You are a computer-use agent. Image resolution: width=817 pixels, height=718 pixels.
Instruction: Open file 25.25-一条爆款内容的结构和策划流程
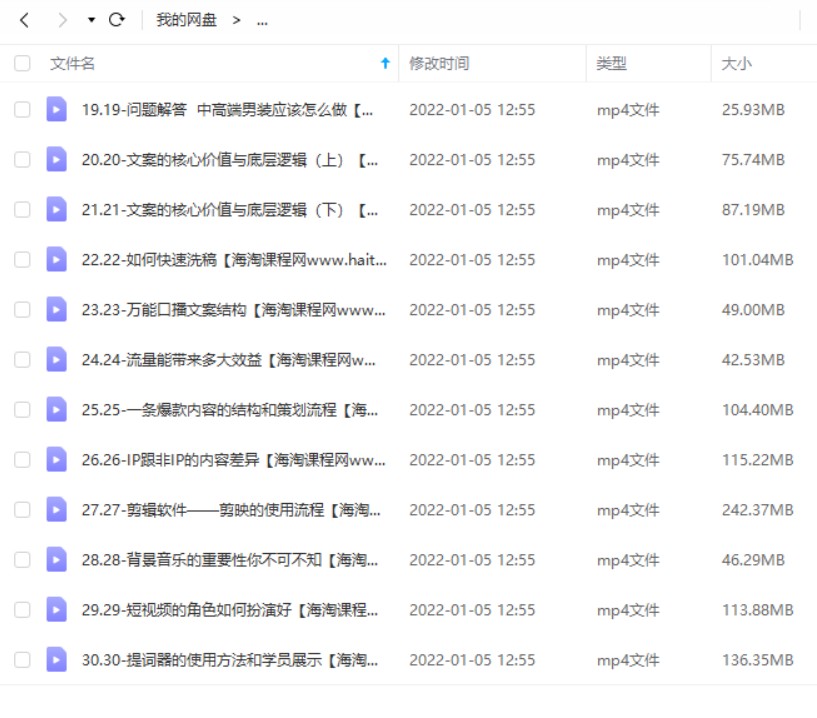tap(230, 410)
